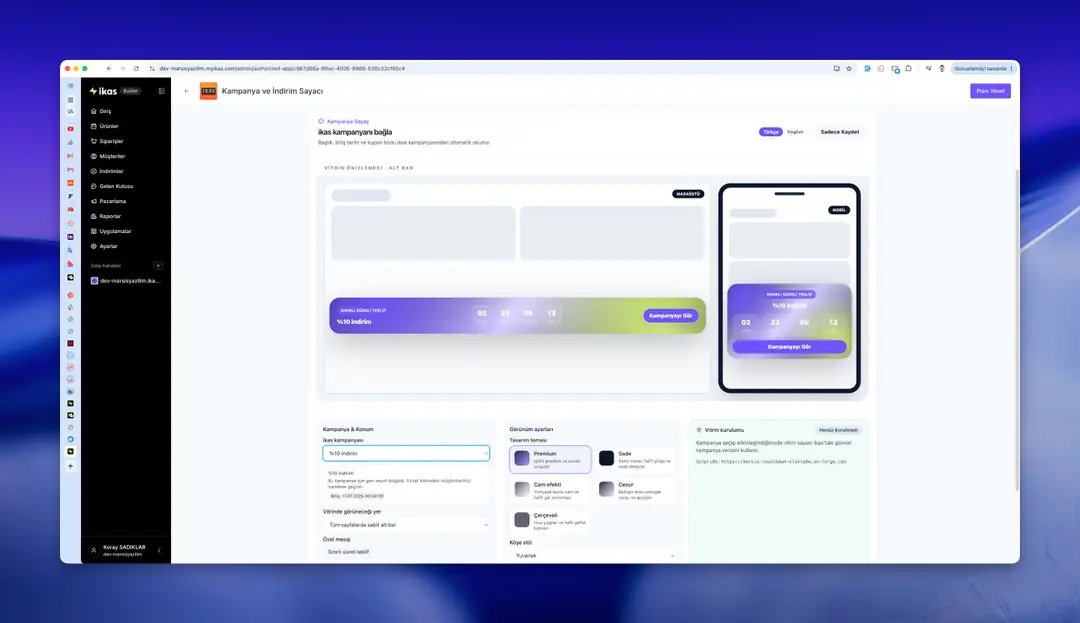Select the Çerçeveli design theme
This screenshot has height=623, width=1080.
click(x=550, y=520)
